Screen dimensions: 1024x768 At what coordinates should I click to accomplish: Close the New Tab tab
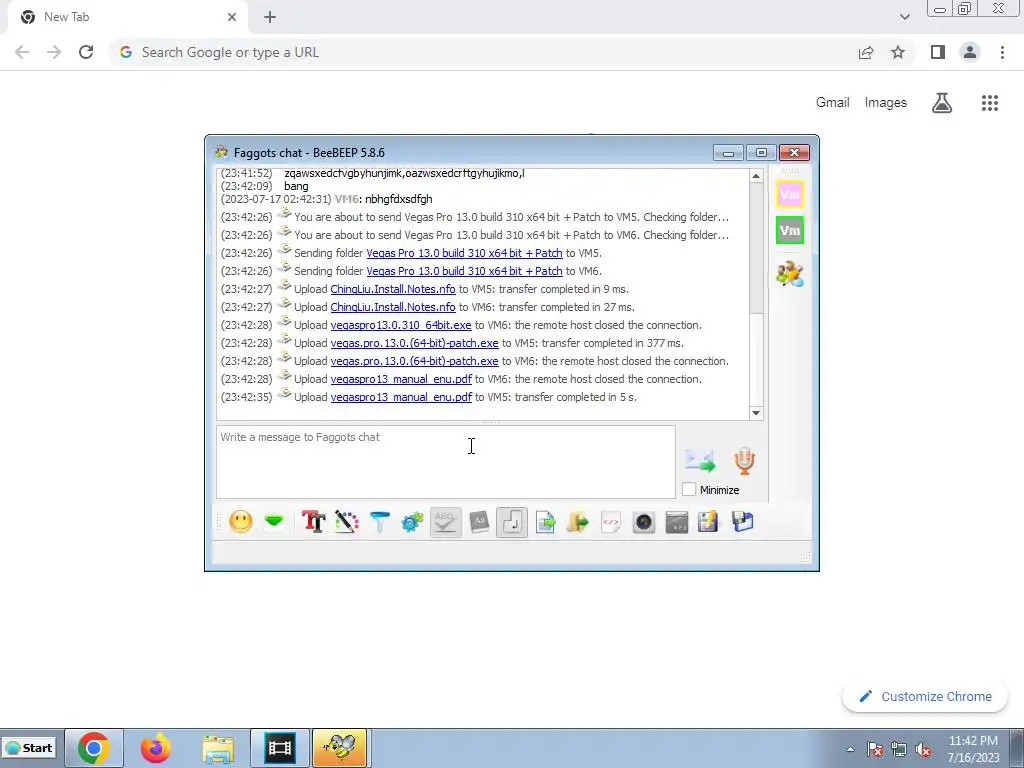click(232, 17)
